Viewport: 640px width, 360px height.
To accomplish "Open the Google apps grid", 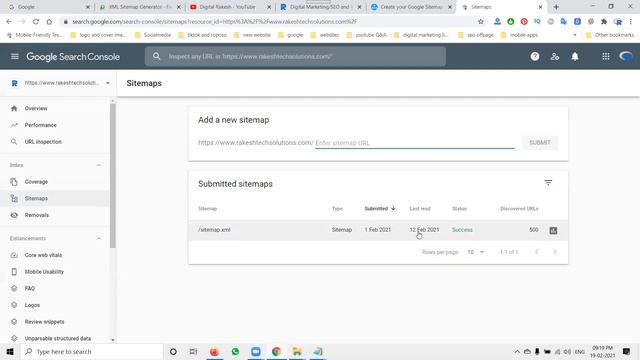I will point(606,57).
